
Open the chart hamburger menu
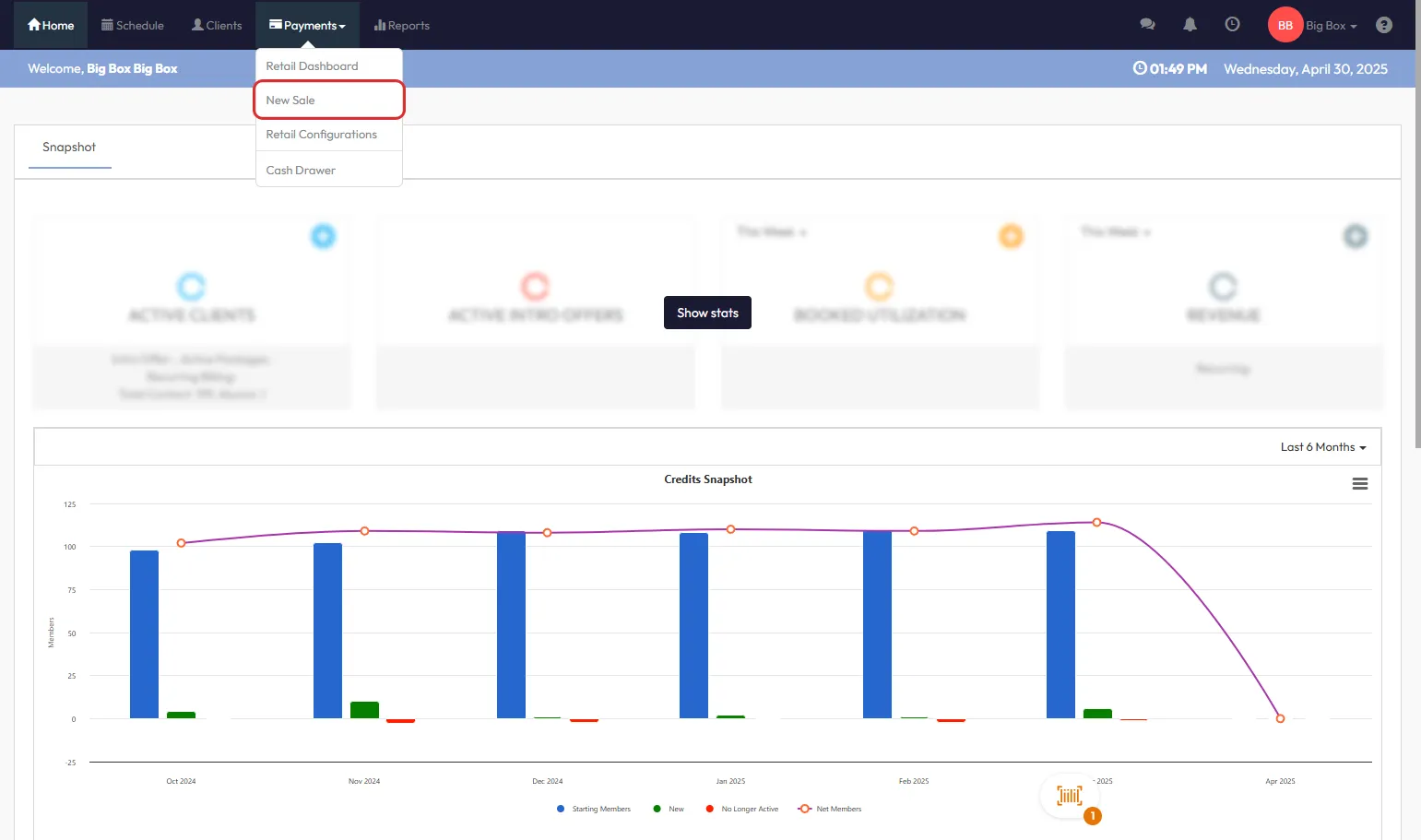coord(1359,484)
